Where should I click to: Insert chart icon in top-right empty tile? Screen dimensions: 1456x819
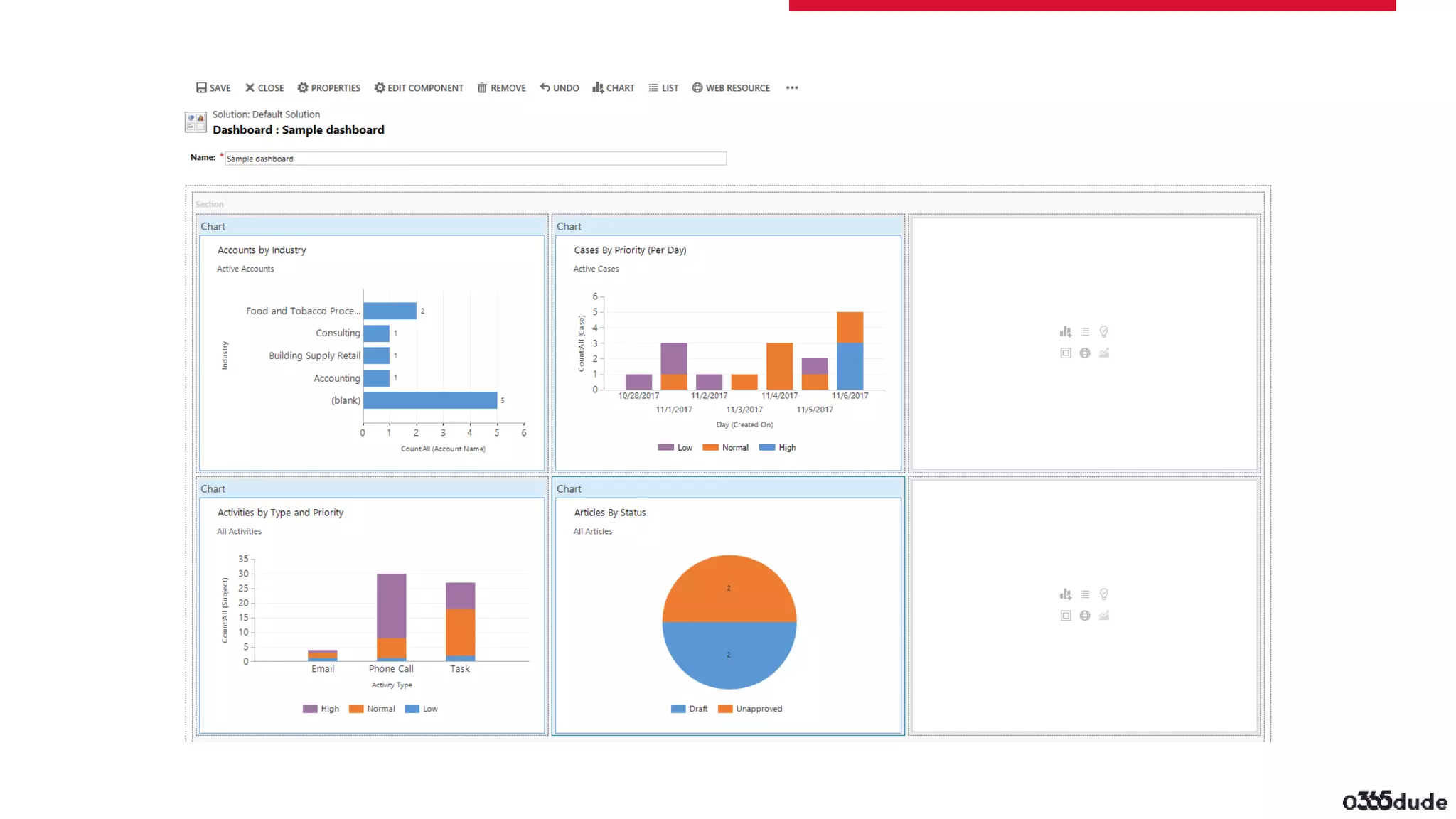pos(1065,332)
